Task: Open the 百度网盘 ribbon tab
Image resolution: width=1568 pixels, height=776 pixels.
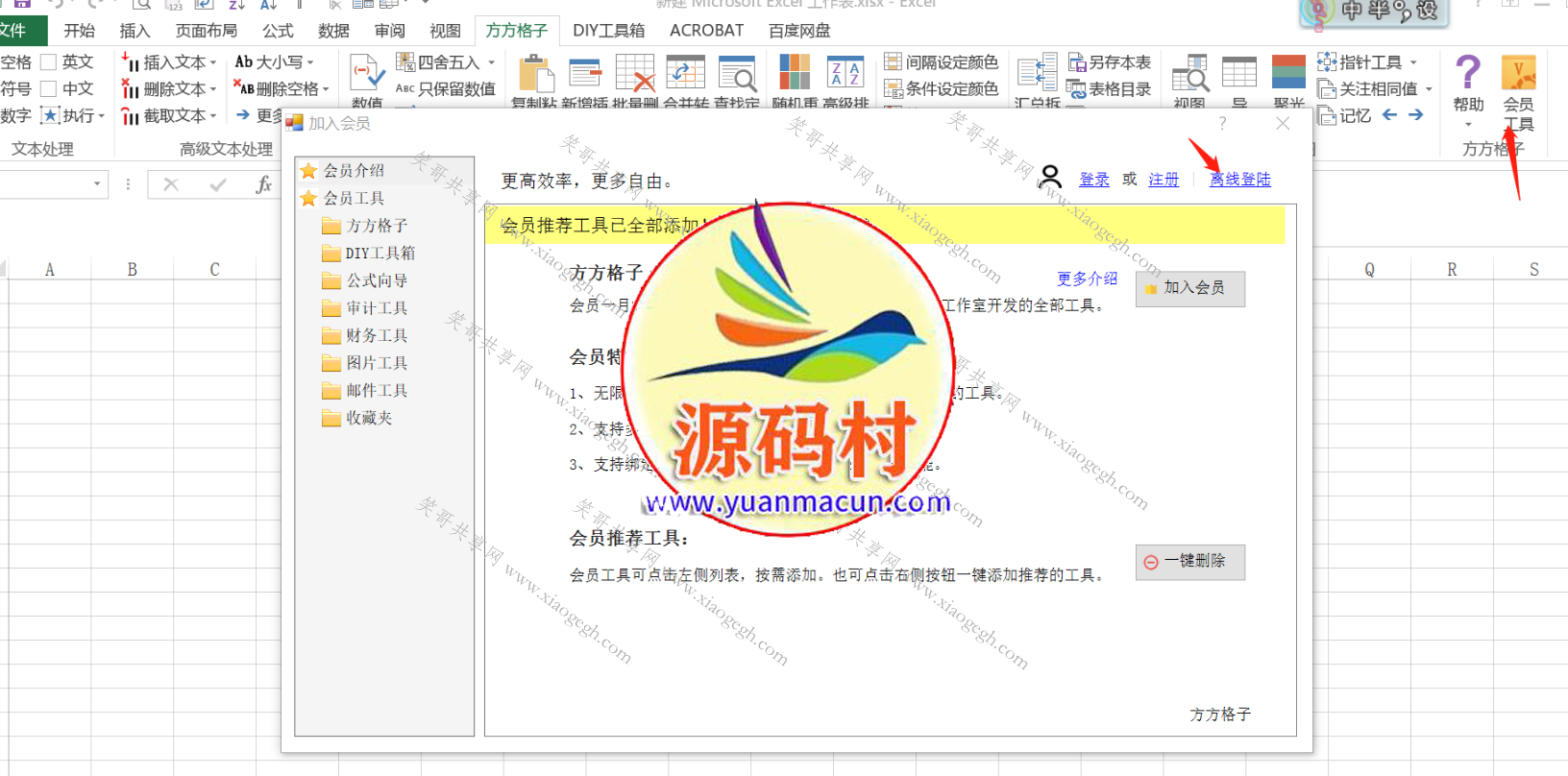Action: (x=798, y=31)
